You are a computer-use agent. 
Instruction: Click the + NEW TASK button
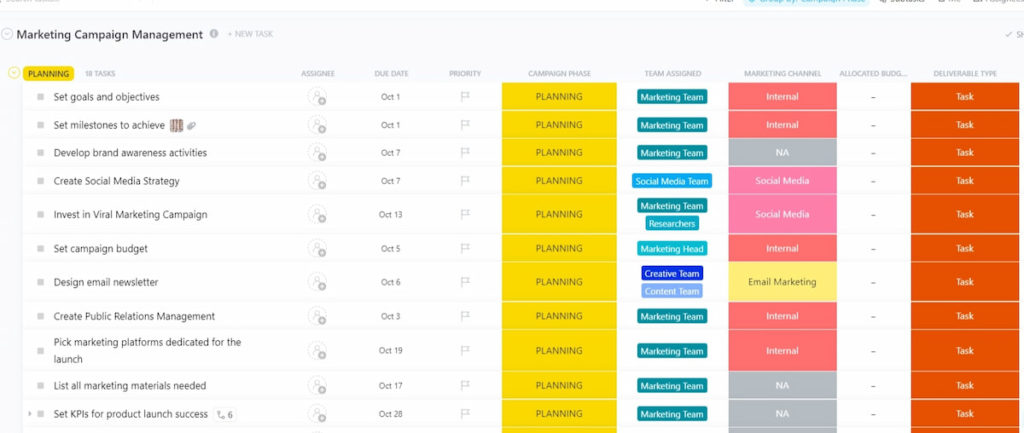(250, 35)
